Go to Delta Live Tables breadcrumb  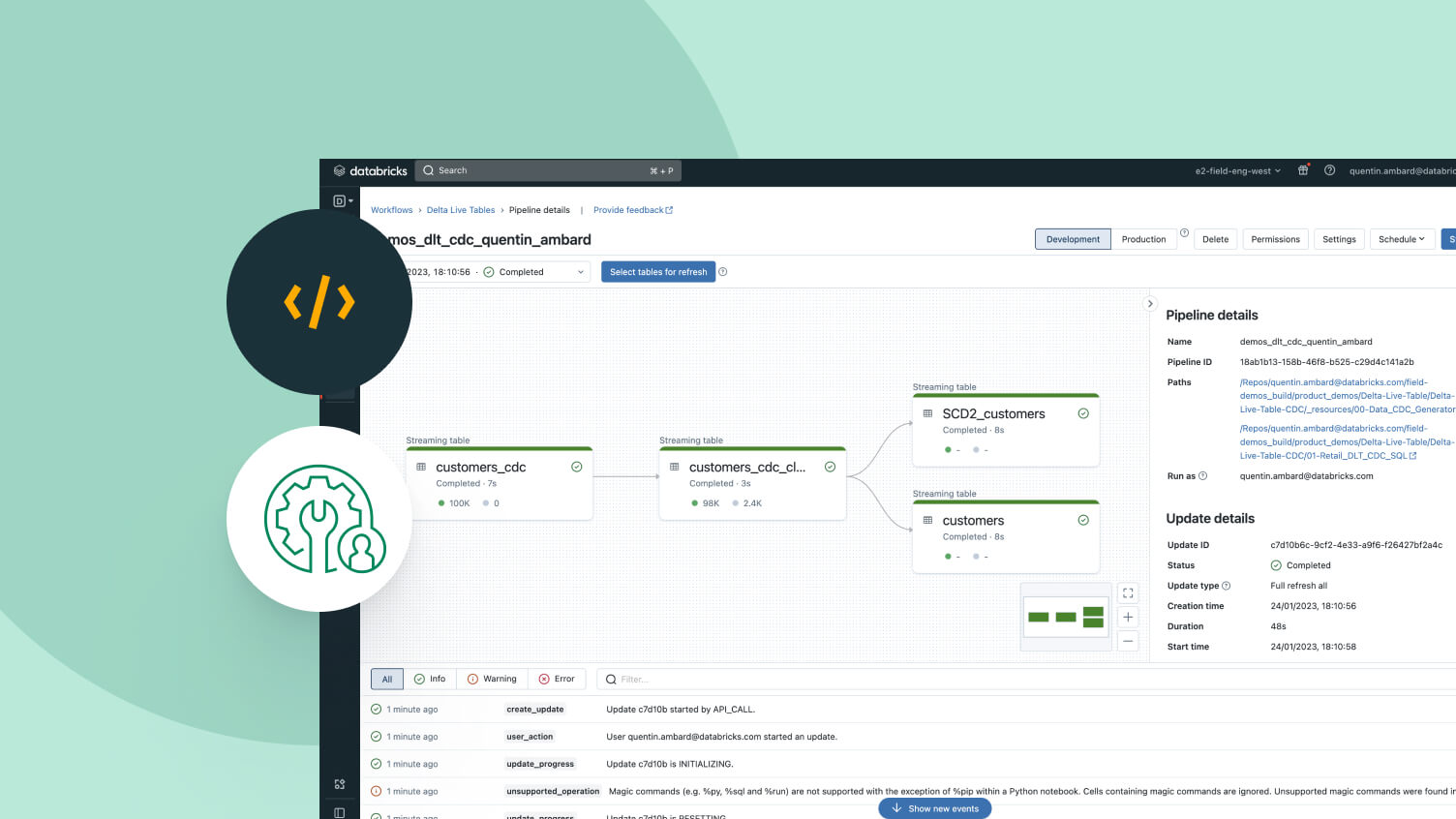tap(461, 210)
